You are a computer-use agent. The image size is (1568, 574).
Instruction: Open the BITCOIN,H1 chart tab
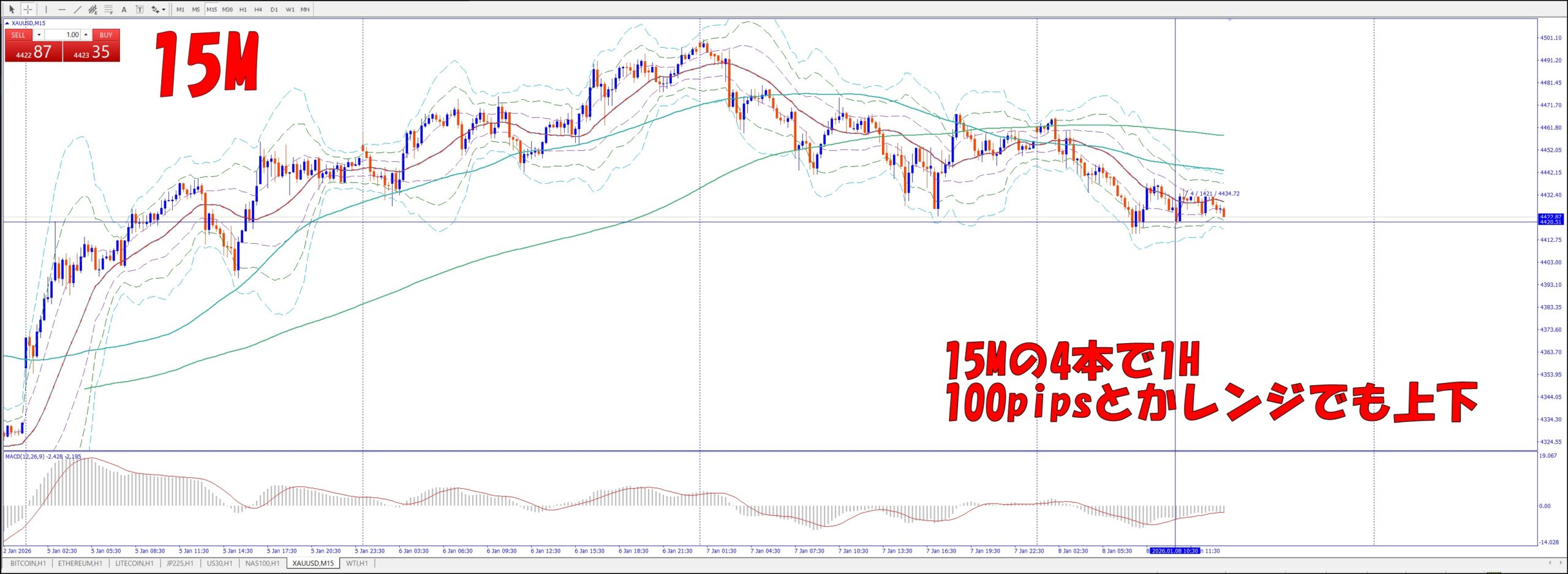point(28,563)
